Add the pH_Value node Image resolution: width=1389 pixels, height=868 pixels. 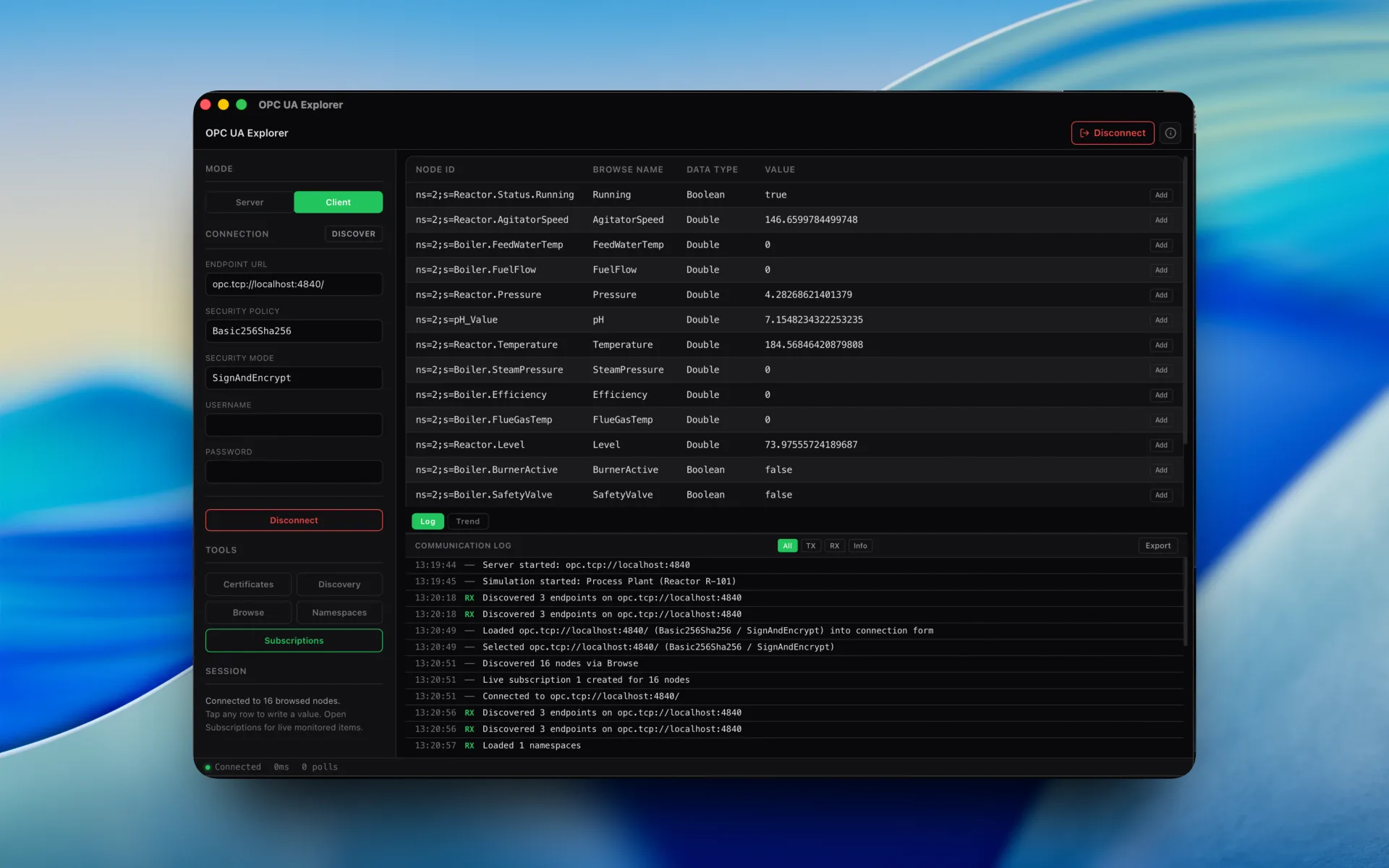tap(1161, 320)
